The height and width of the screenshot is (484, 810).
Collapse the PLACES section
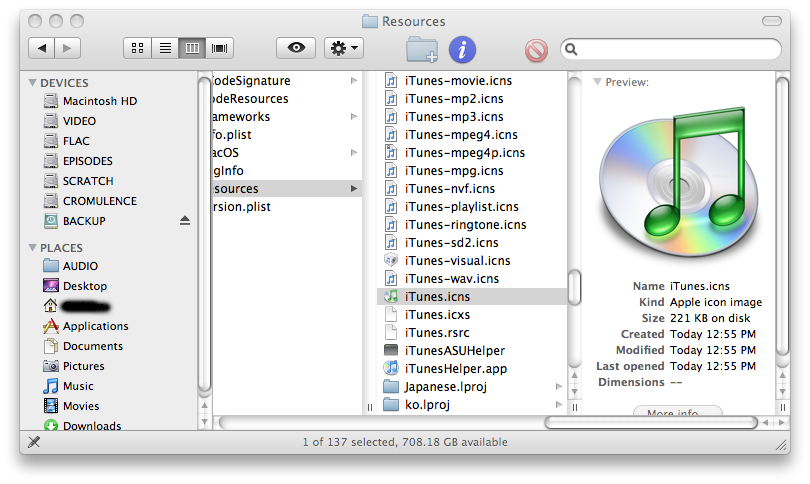[33, 248]
